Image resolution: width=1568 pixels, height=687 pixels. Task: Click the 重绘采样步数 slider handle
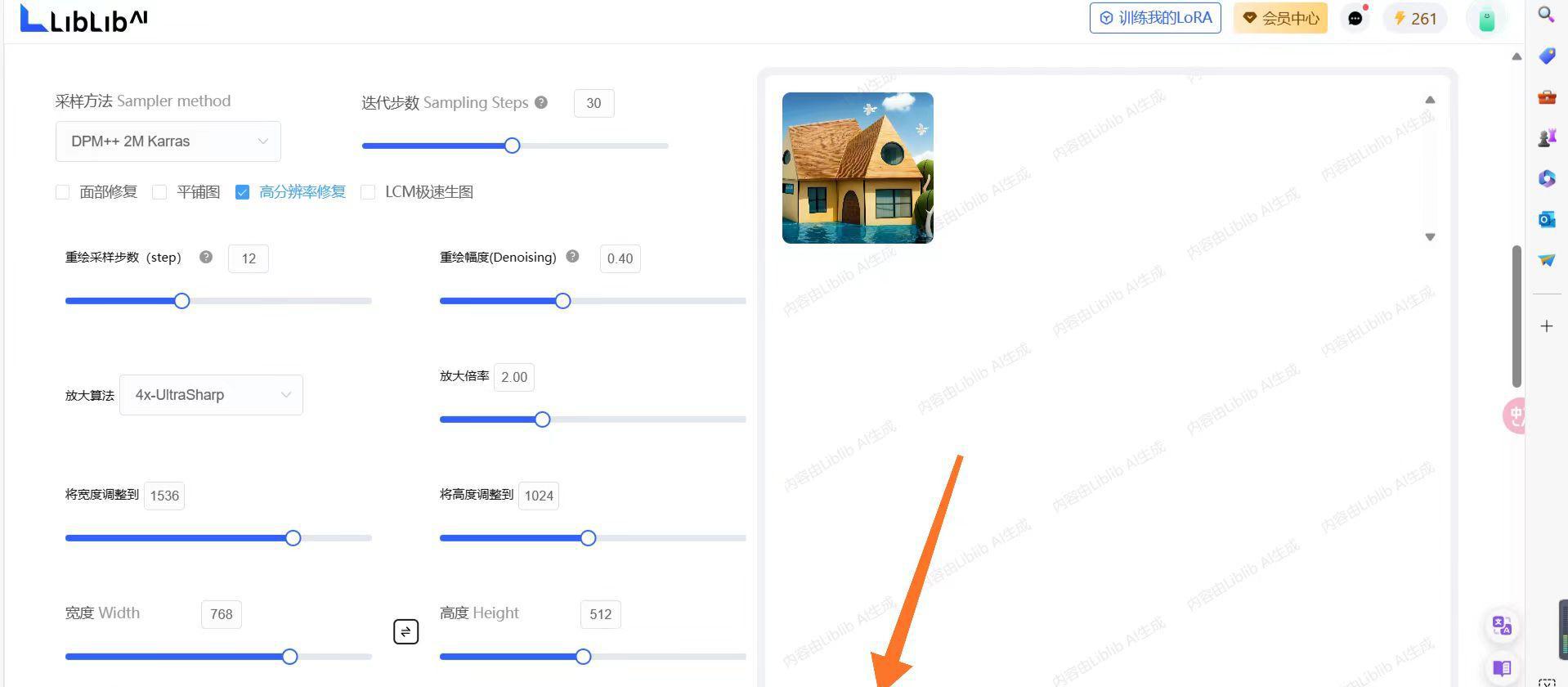pyautogui.click(x=181, y=301)
